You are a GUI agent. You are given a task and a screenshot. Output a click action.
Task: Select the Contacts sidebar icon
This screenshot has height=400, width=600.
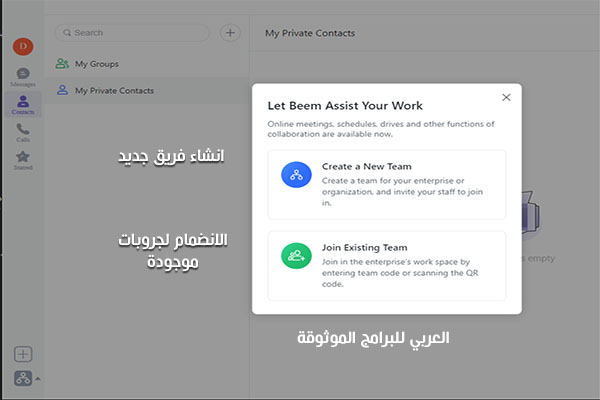23,104
